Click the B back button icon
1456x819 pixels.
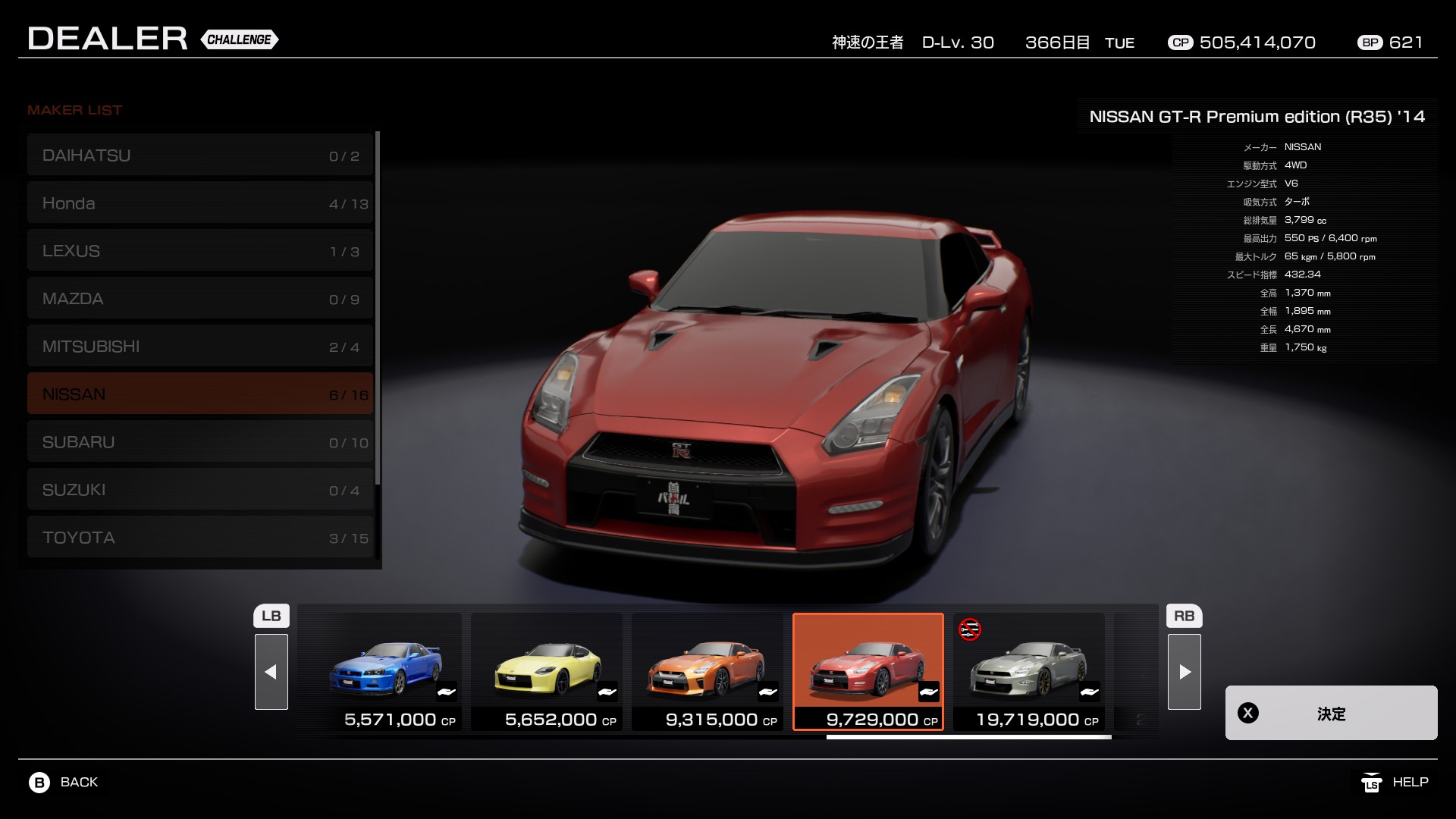(39, 782)
